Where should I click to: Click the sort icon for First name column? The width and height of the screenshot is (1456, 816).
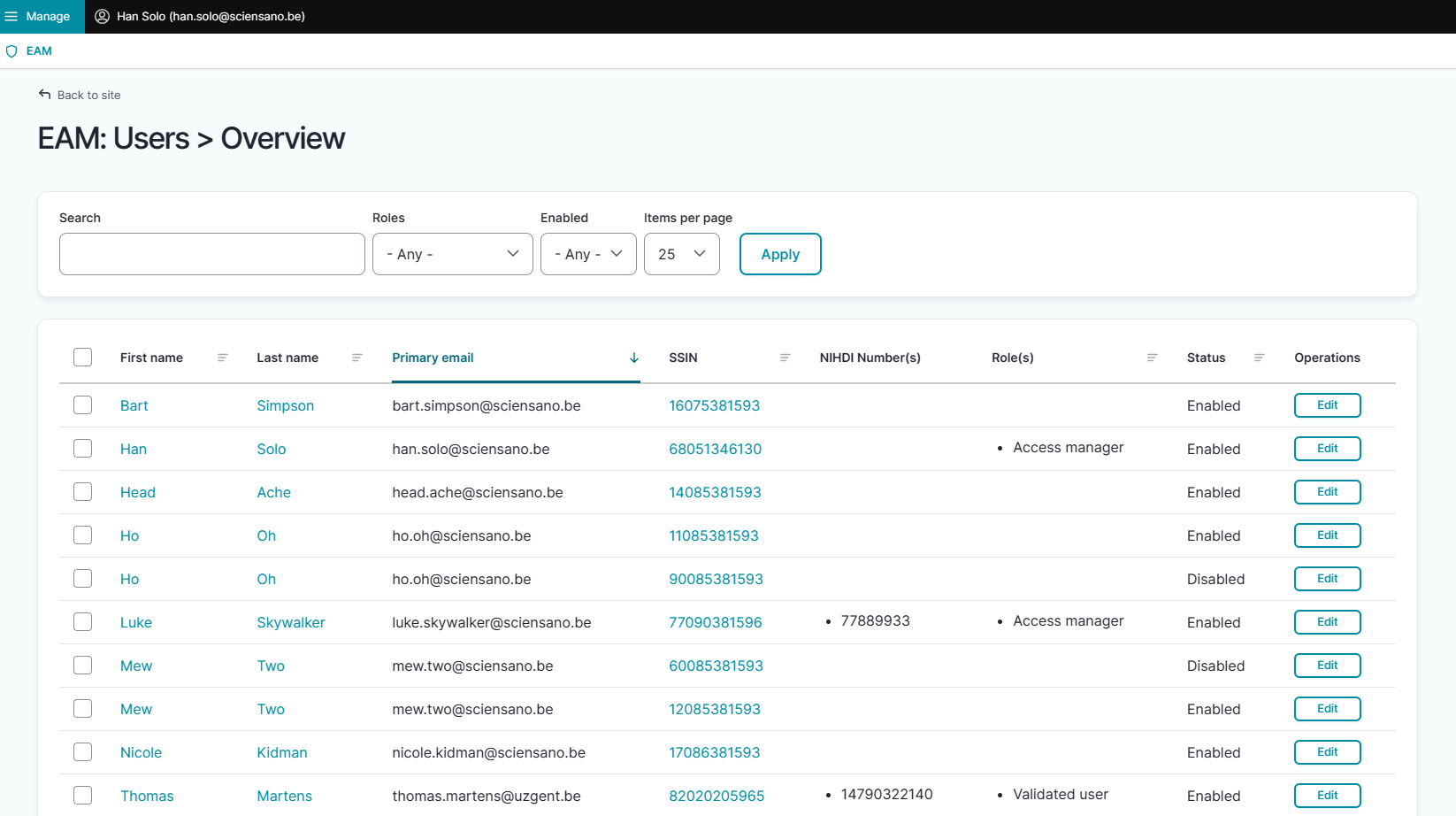pyautogui.click(x=223, y=358)
